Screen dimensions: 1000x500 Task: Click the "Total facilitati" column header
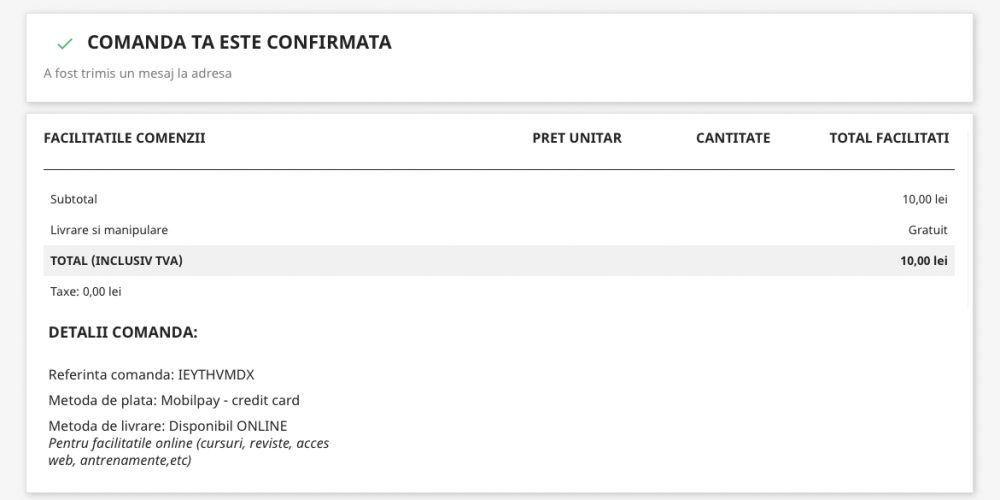pos(889,138)
